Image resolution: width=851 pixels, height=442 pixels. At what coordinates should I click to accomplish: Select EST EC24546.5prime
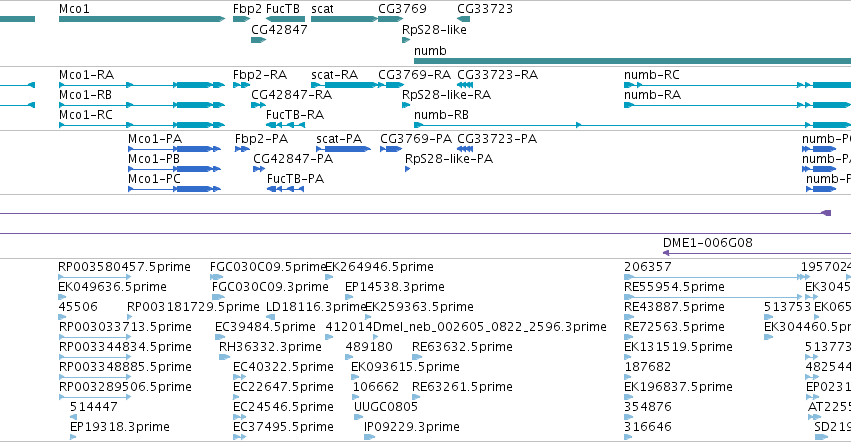pos(239,417)
